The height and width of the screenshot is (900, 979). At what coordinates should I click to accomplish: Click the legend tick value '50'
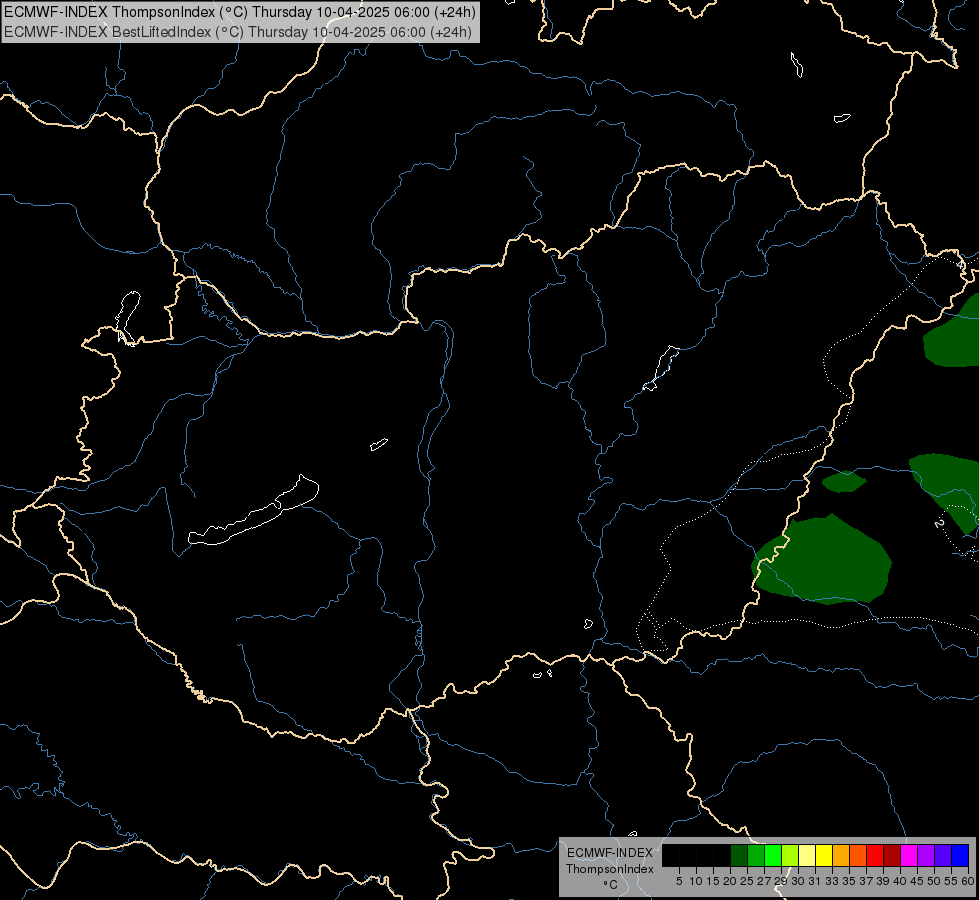coord(934,881)
